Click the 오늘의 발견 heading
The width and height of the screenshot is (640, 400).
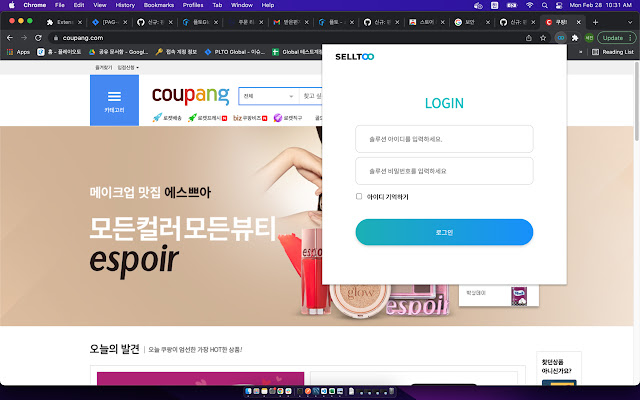tap(114, 349)
